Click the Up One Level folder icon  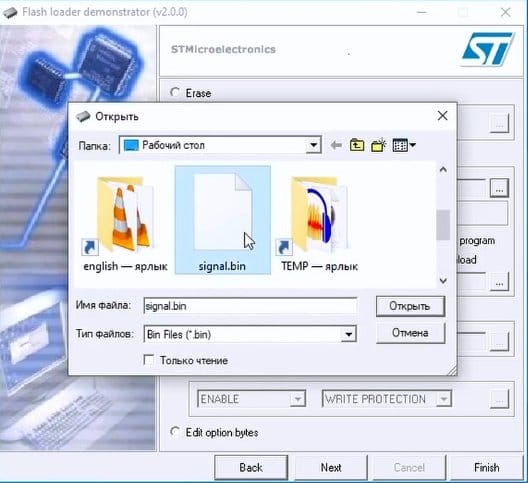click(x=357, y=145)
